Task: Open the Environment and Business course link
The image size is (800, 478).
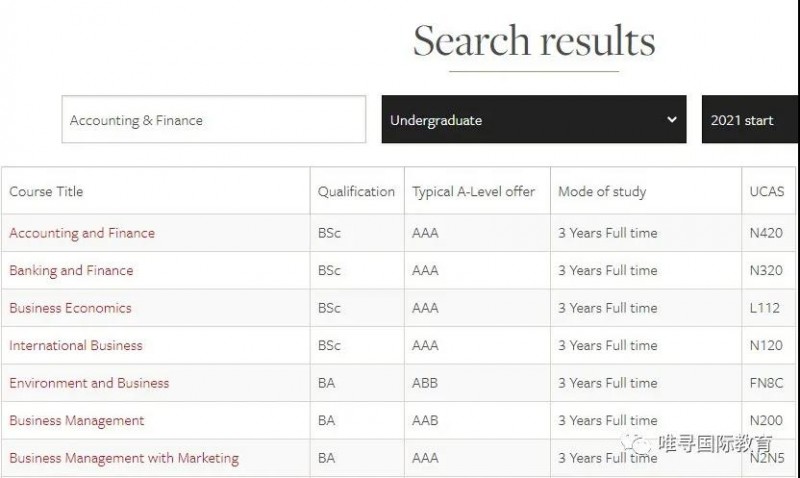Action: point(89,383)
